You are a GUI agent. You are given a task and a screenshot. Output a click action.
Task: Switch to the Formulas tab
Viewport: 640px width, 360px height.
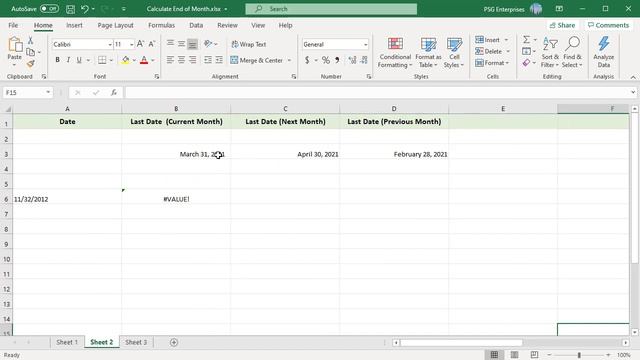pyautogui.click(x=161, y=25)
